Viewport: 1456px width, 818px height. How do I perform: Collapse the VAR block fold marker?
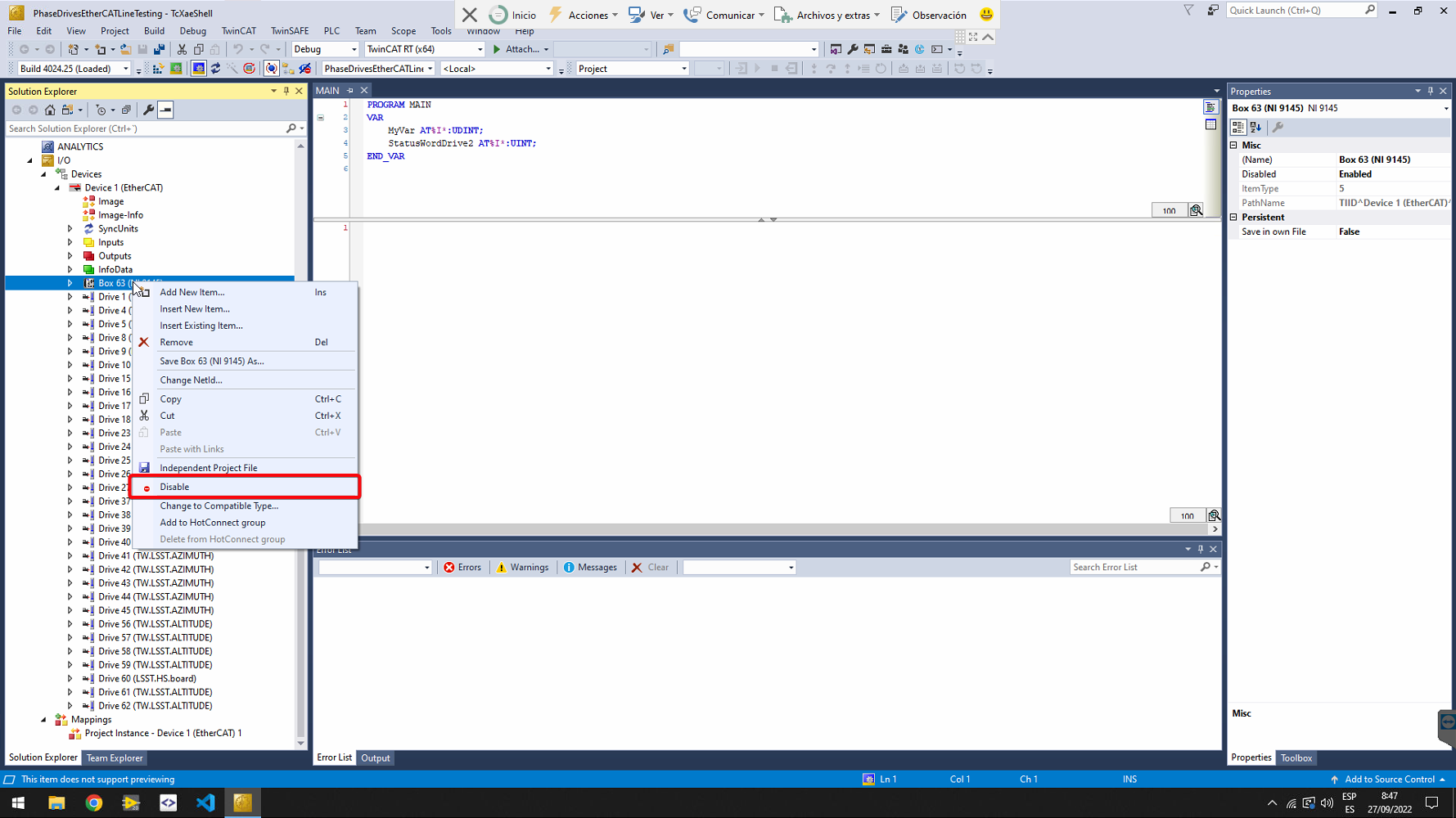[x=321, y=118]
